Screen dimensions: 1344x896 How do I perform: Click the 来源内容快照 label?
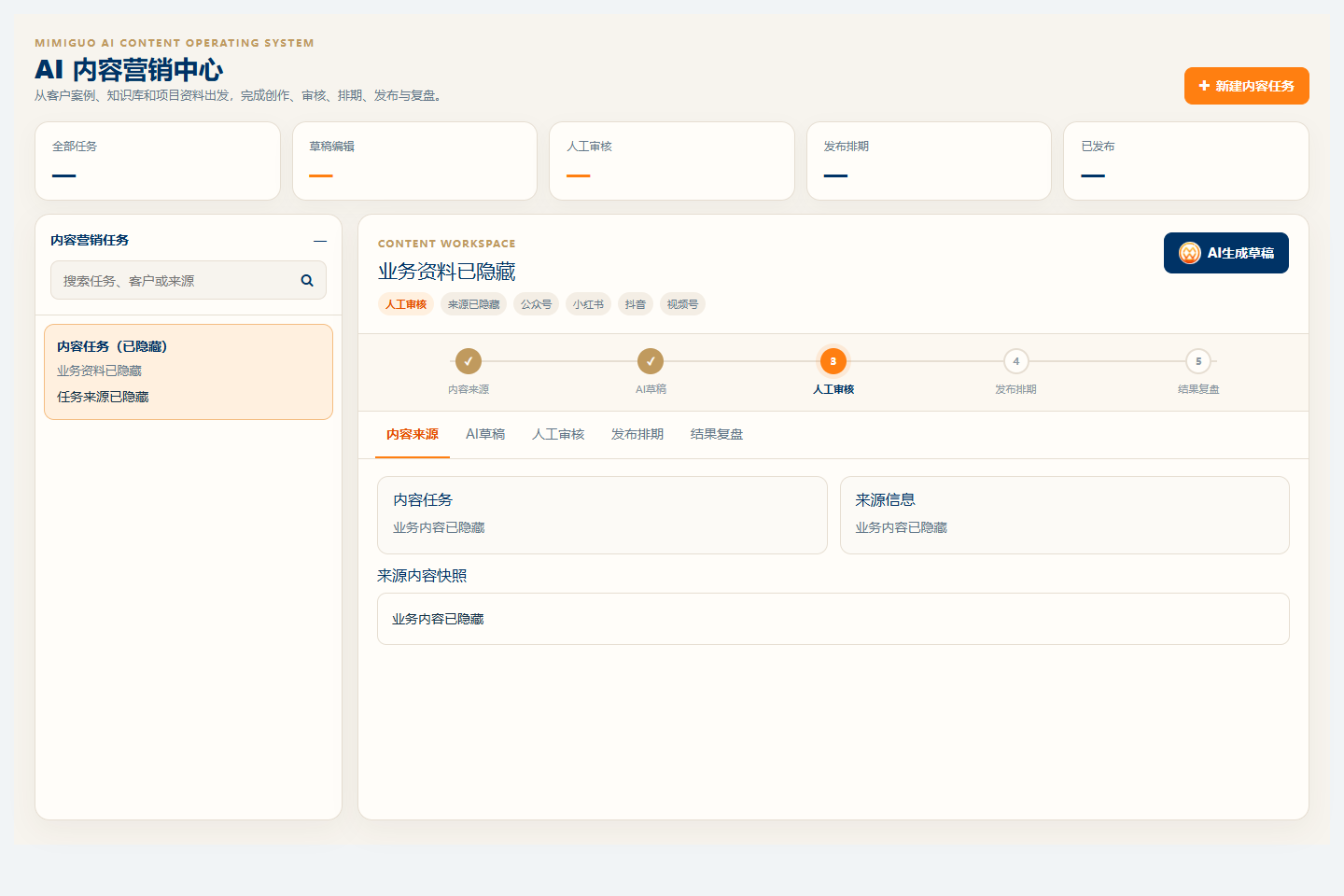(x=422, y=576)
